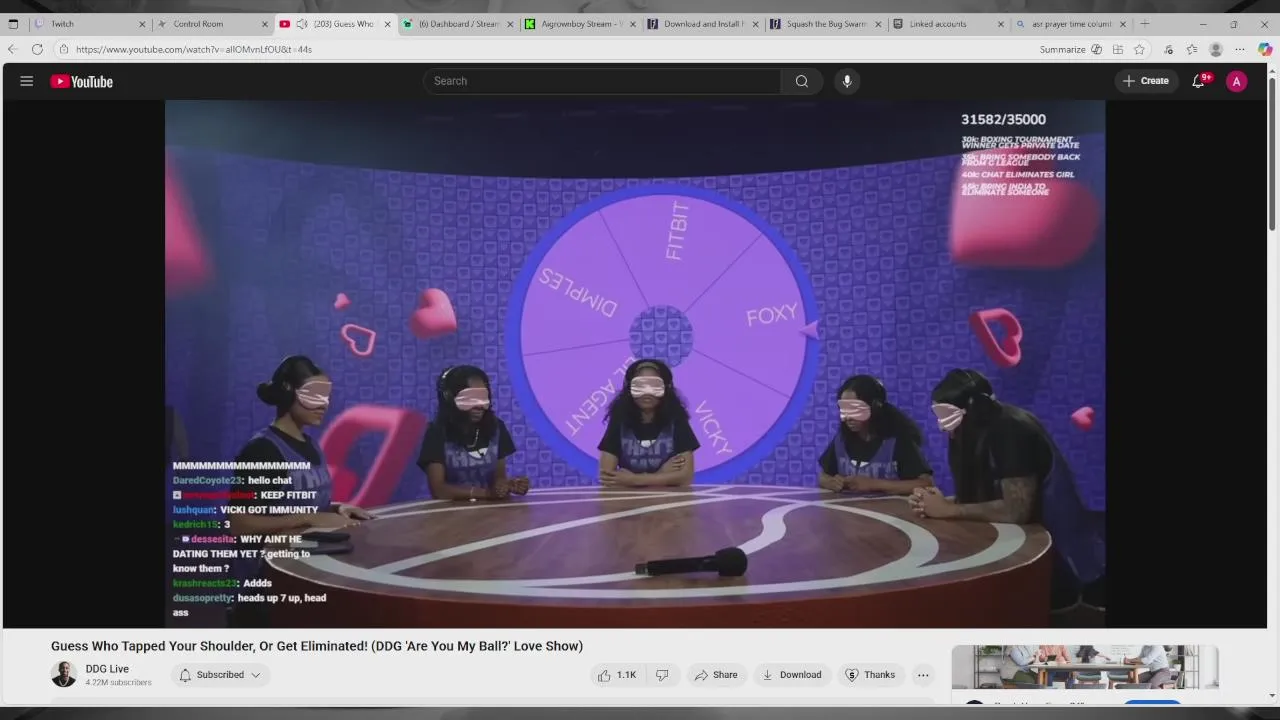Open the Create menu button
The height and width of the screenshot is (720, 1280).
coord(1146,81)
